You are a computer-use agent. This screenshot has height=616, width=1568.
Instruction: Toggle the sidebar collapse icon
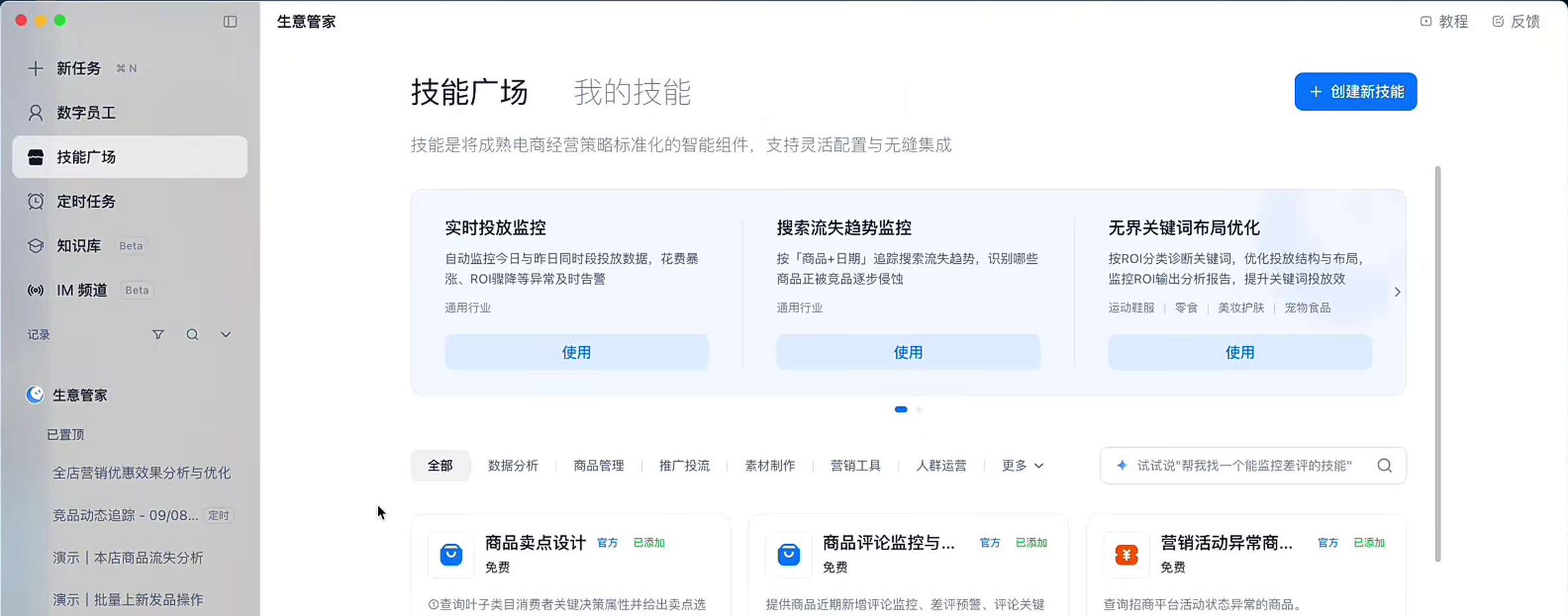coord(230,22)
